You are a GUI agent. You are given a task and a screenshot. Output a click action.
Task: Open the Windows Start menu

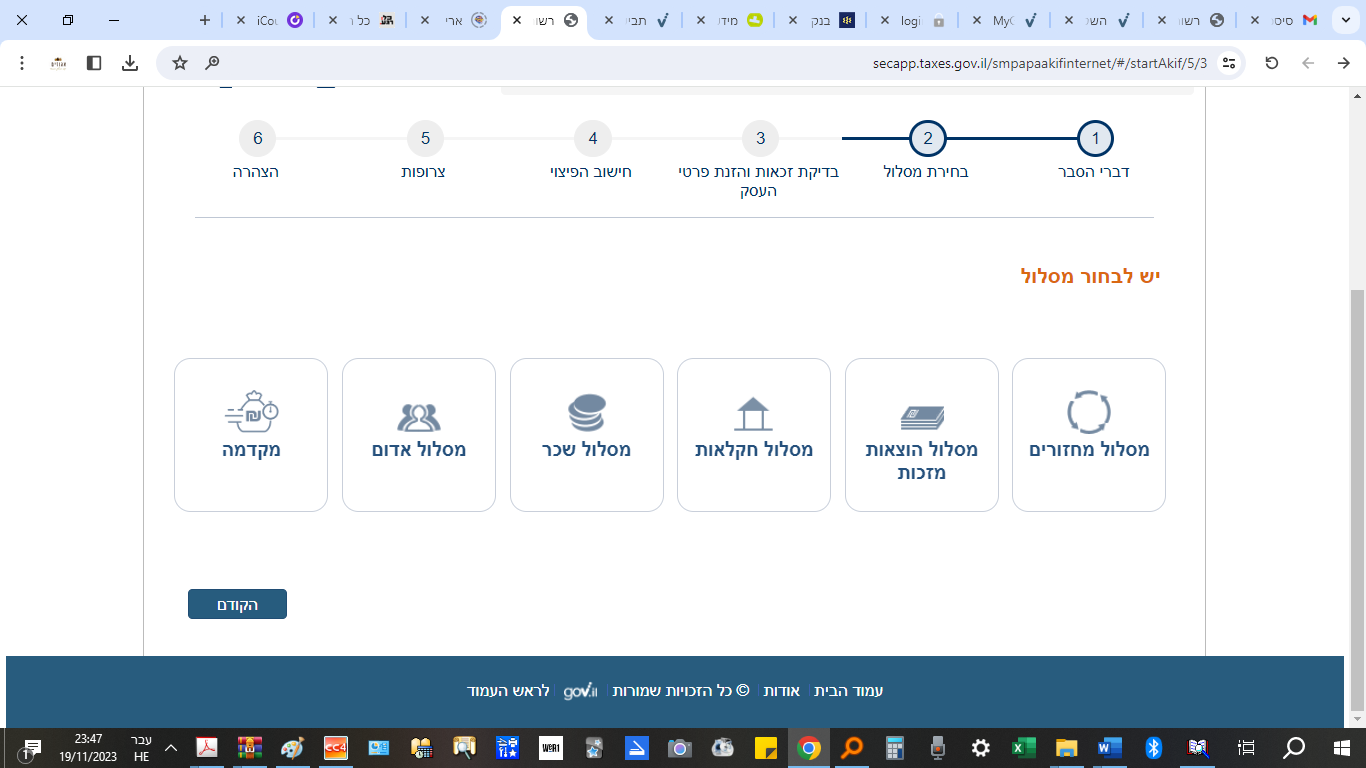coord(1342,748)
